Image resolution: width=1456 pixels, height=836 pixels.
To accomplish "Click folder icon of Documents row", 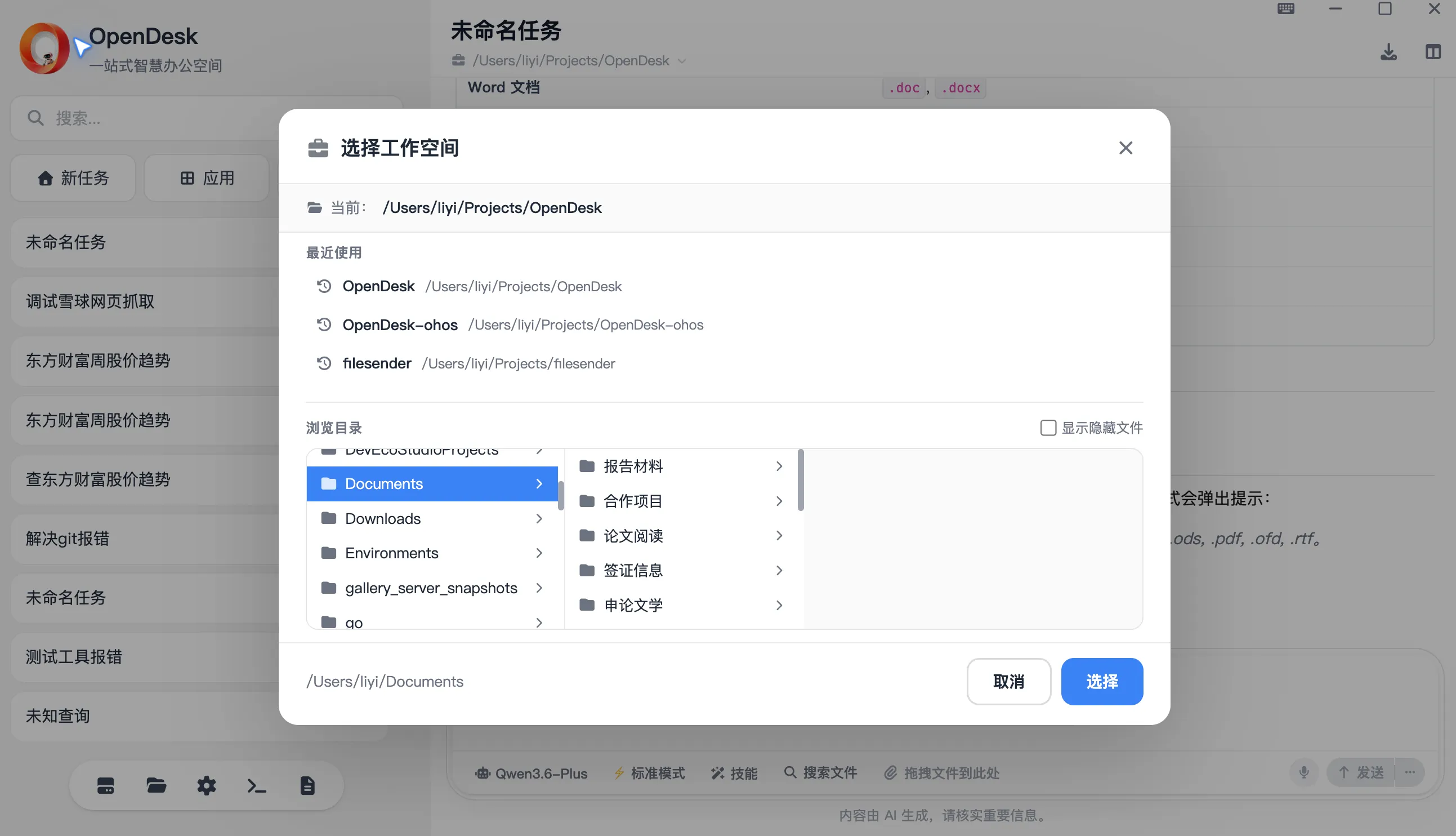I will click(329, 483).
